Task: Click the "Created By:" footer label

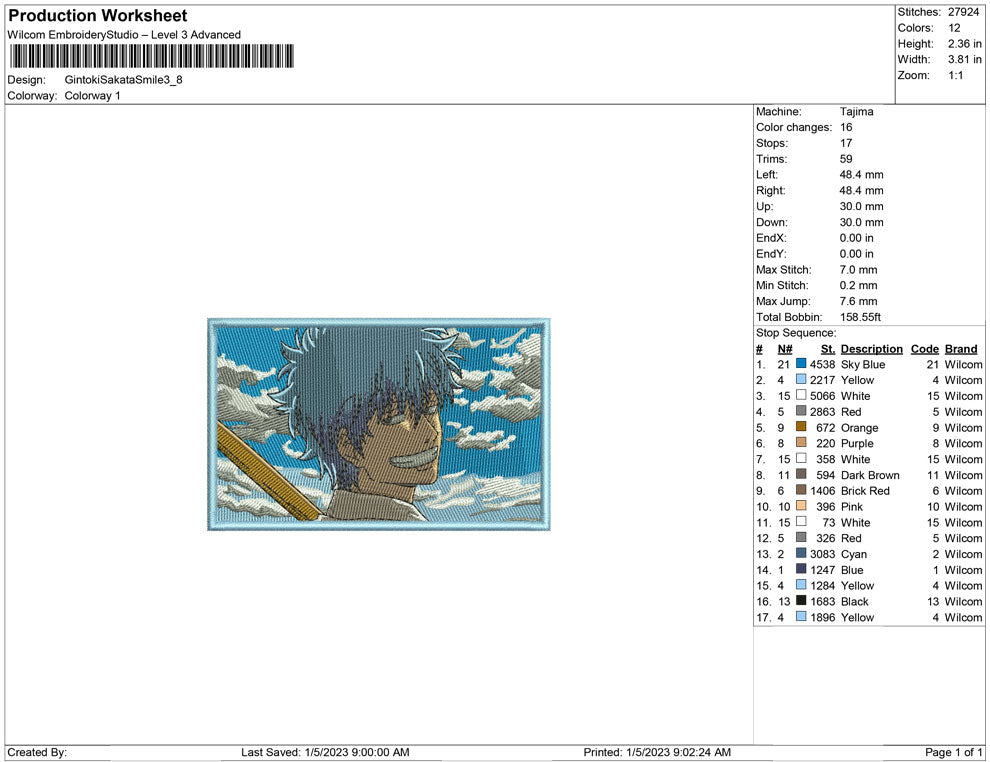Action: (x=37, y=752)
